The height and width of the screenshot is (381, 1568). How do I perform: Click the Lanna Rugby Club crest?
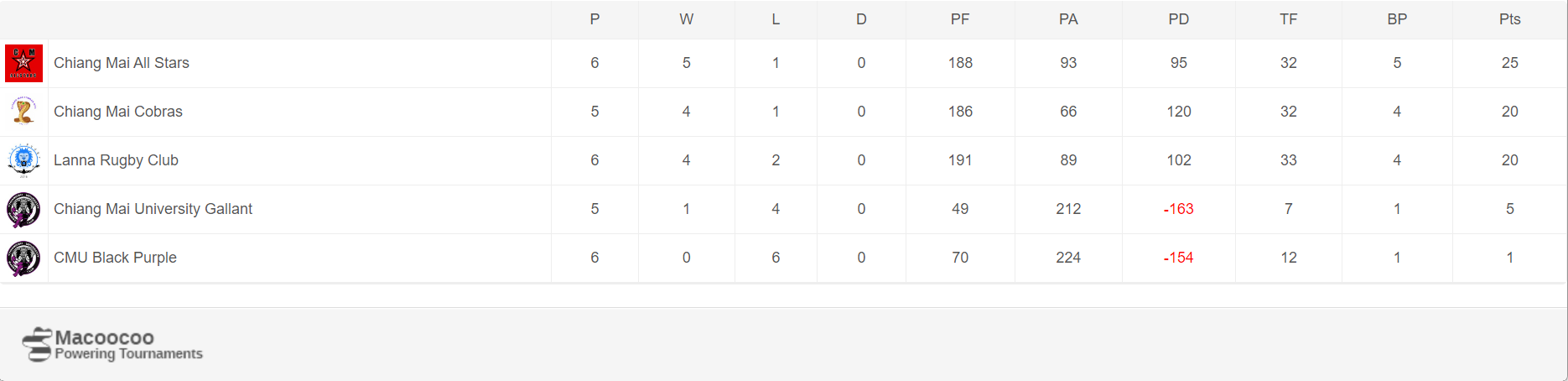[x=23, y=160]
